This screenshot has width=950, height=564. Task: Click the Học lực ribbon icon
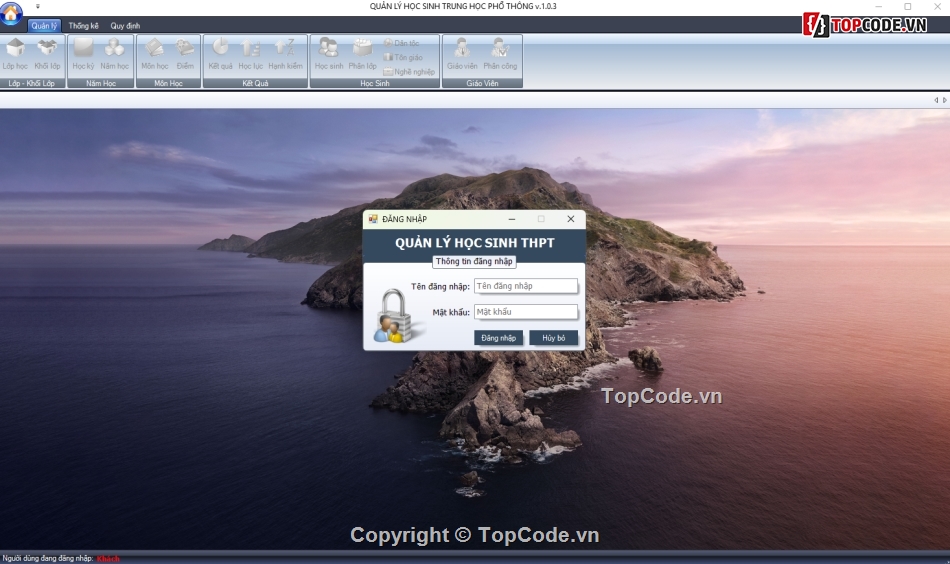pos(251,53)
